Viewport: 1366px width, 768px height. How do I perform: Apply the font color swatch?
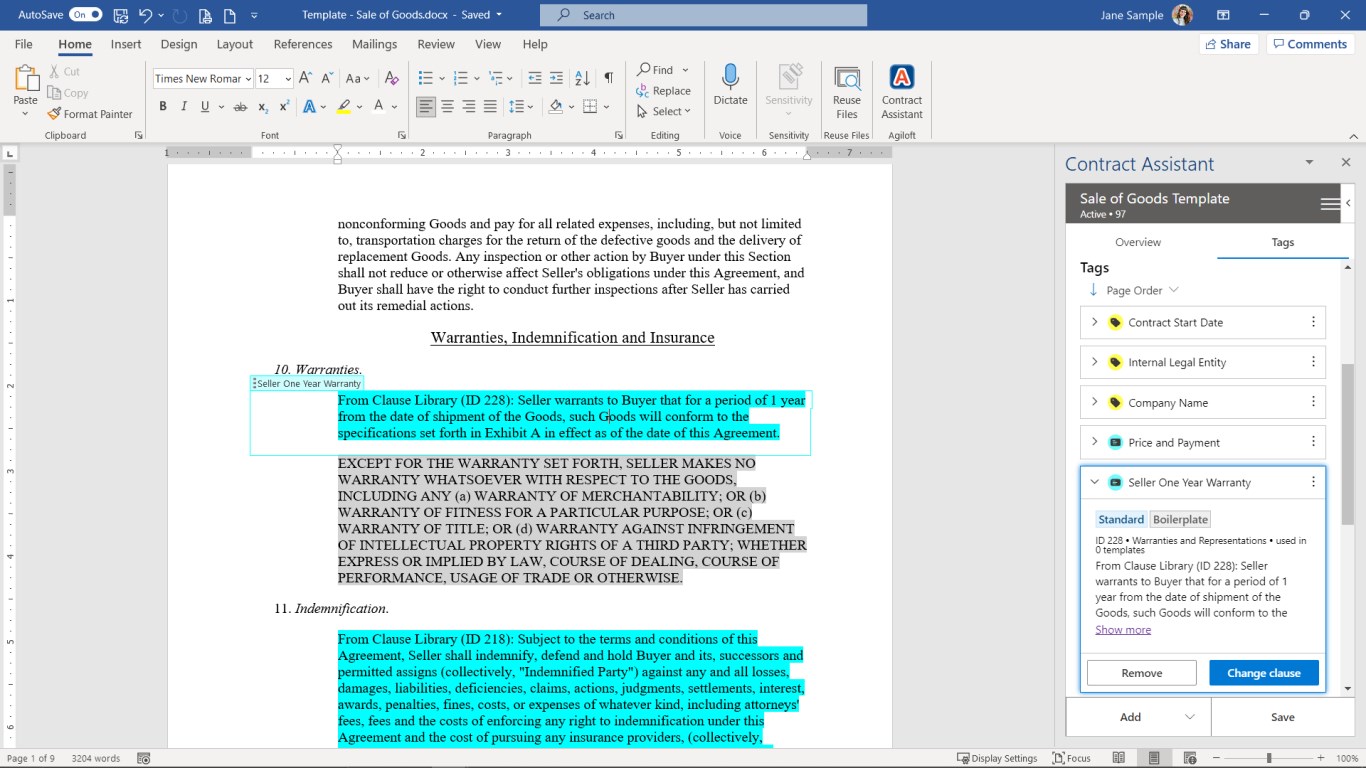pos(379,107)
